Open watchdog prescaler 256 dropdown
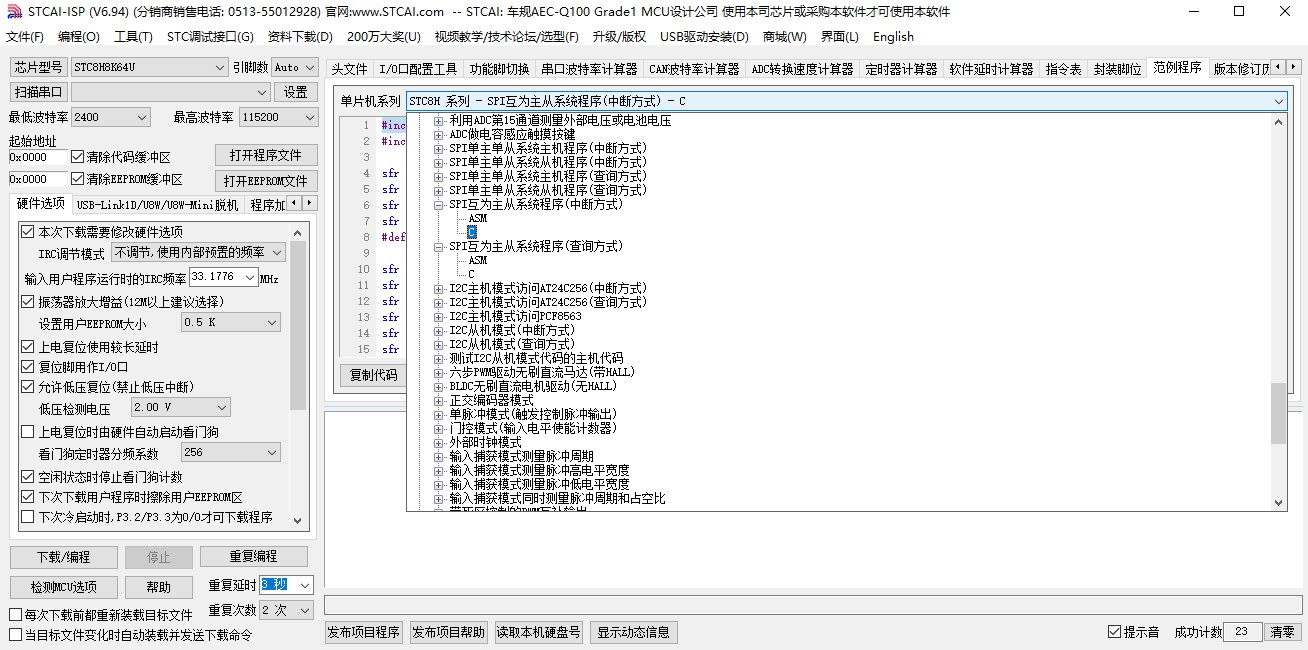Image resolution: width=1308 pixels, height=650 pixels. pos(230,453)
